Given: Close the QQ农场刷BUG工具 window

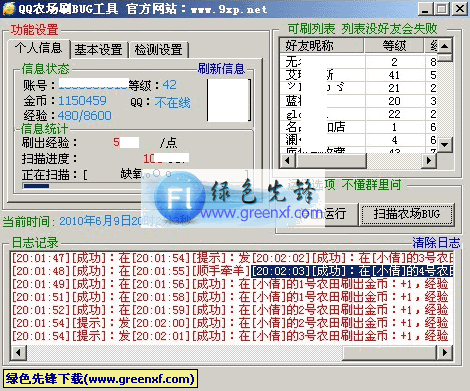Looking at the screenshot, I should [460, 9].
